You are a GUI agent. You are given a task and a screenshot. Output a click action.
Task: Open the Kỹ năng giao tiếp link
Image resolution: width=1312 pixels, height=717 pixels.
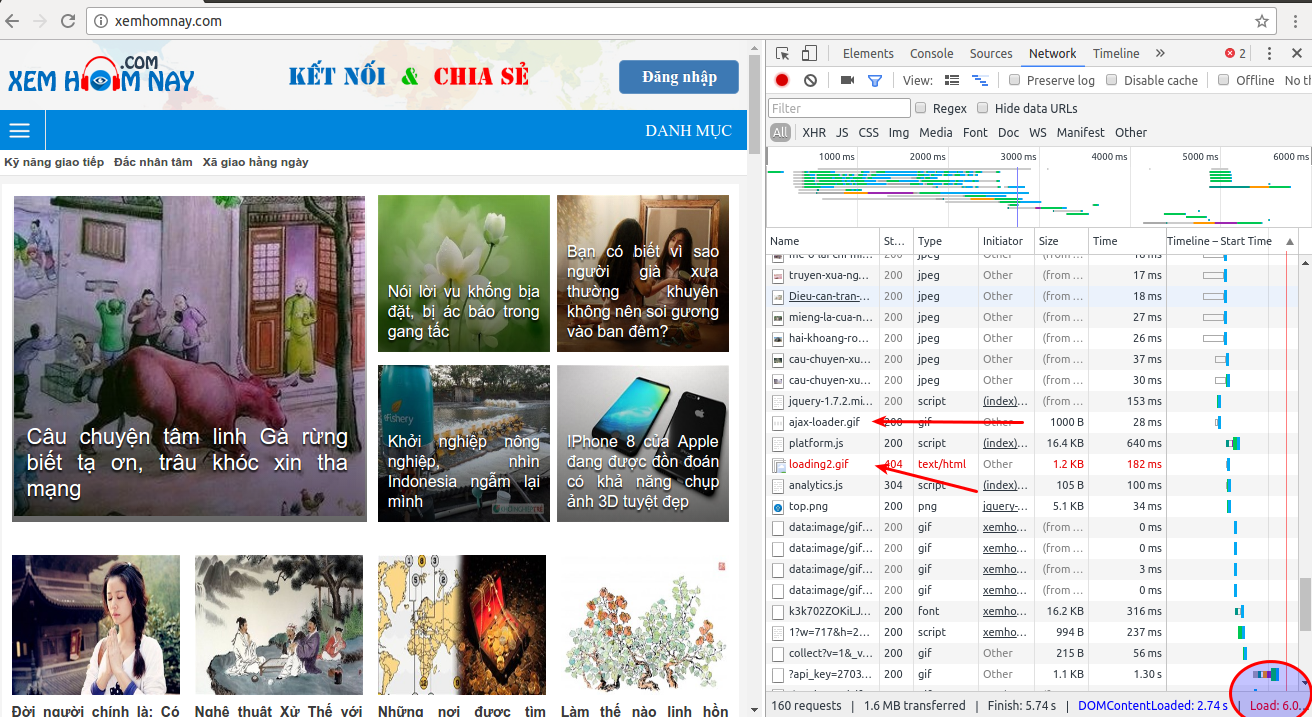pos(54,162)
